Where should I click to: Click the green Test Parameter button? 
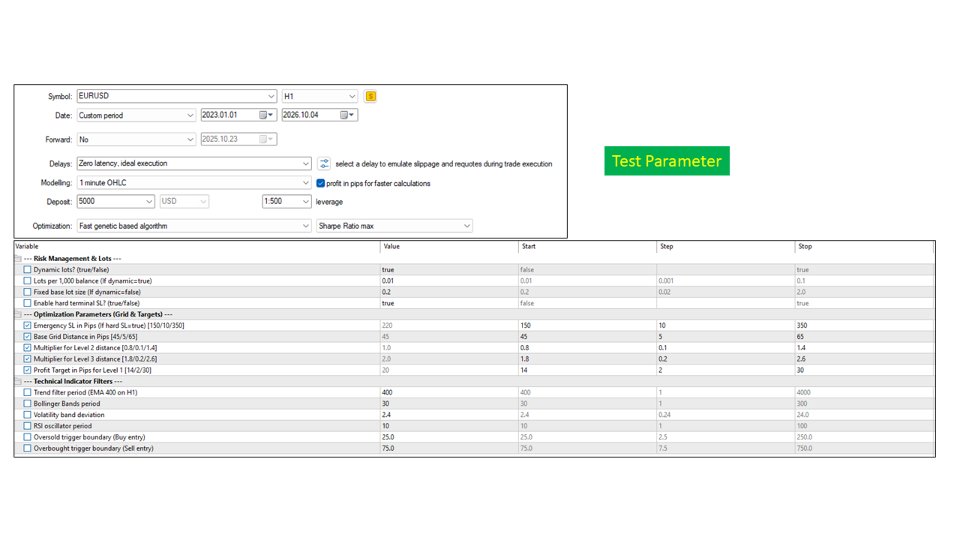click(x=667, y=161)
